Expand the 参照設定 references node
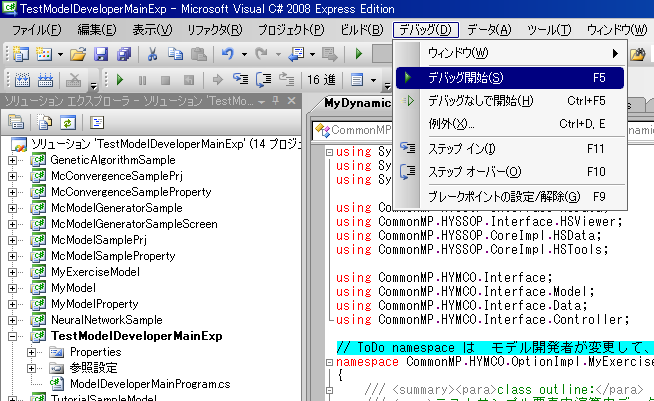 31,368
